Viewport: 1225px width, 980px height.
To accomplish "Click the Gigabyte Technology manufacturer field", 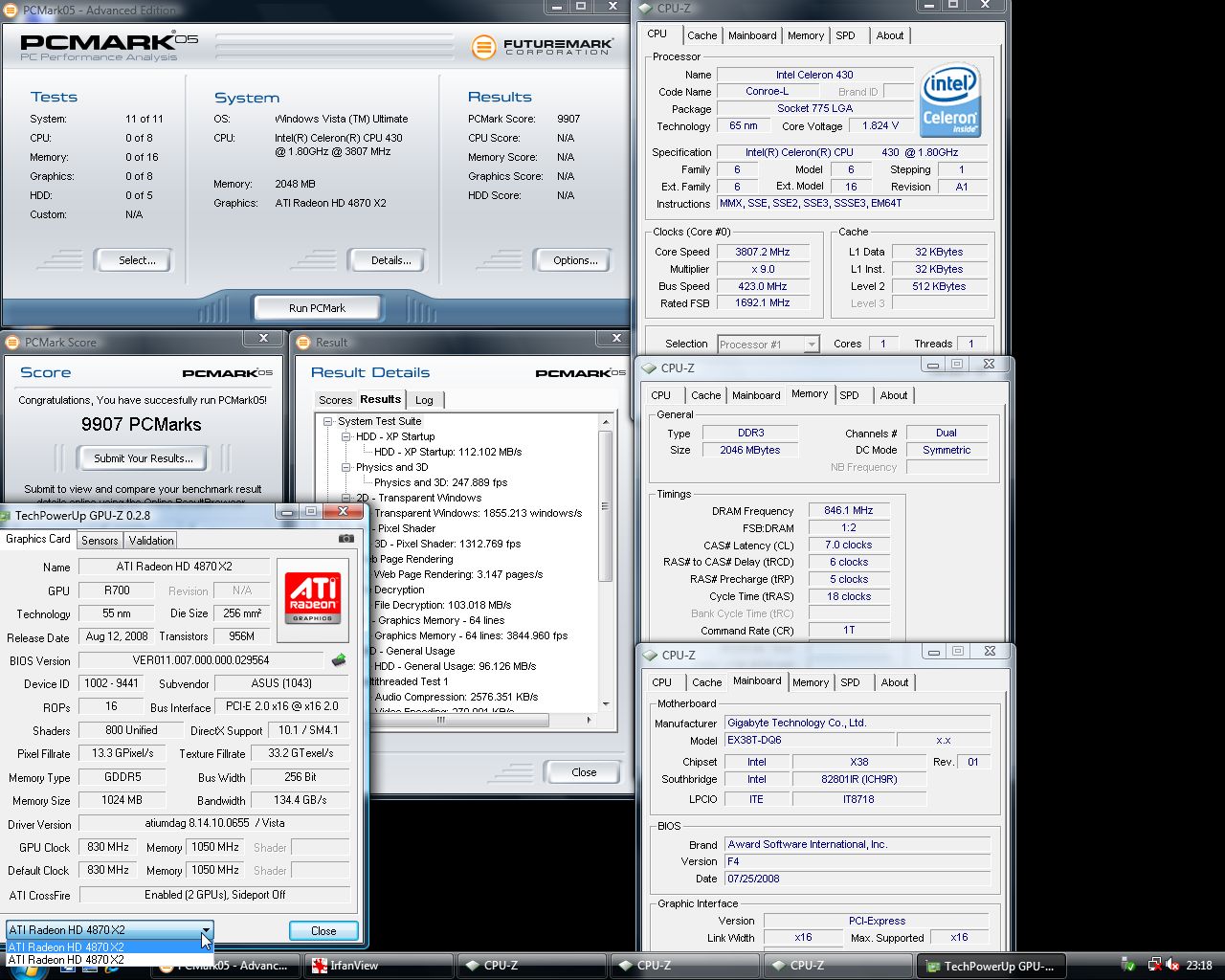I will 857,723.
